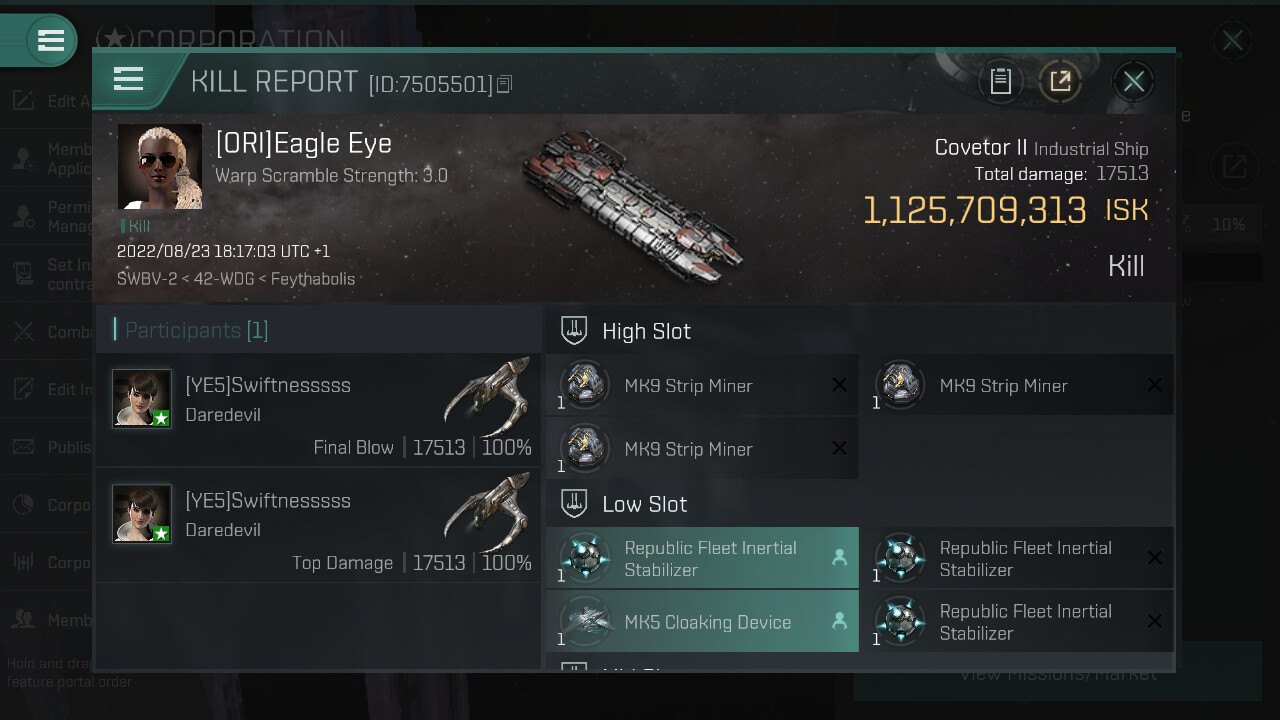Screen dimensions: 1280x720
Task: Open the SWBV-2 location link
Action: coord(147,279)
